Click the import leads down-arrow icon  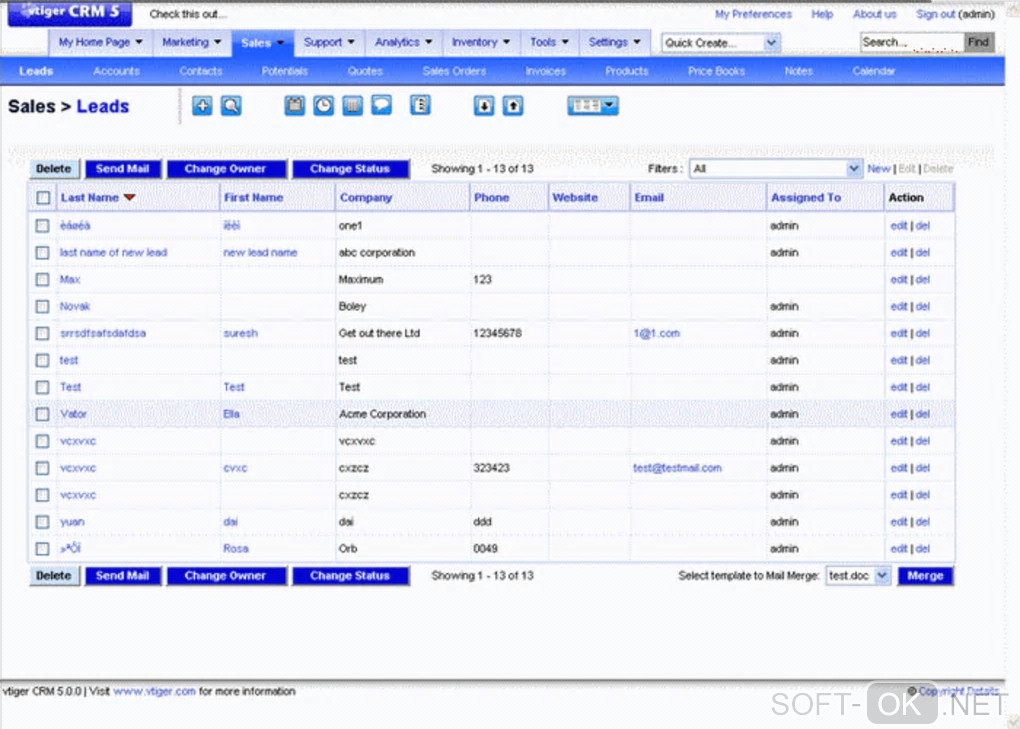[x=483, y=105]
